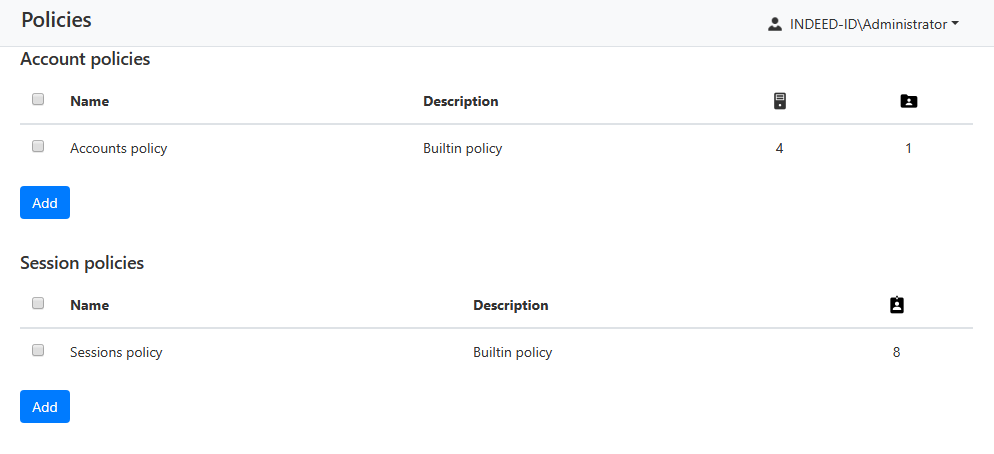Click the ID badge icon column header
The width and height of the screenshot is (994, 454).
click(x=896, y=305)
